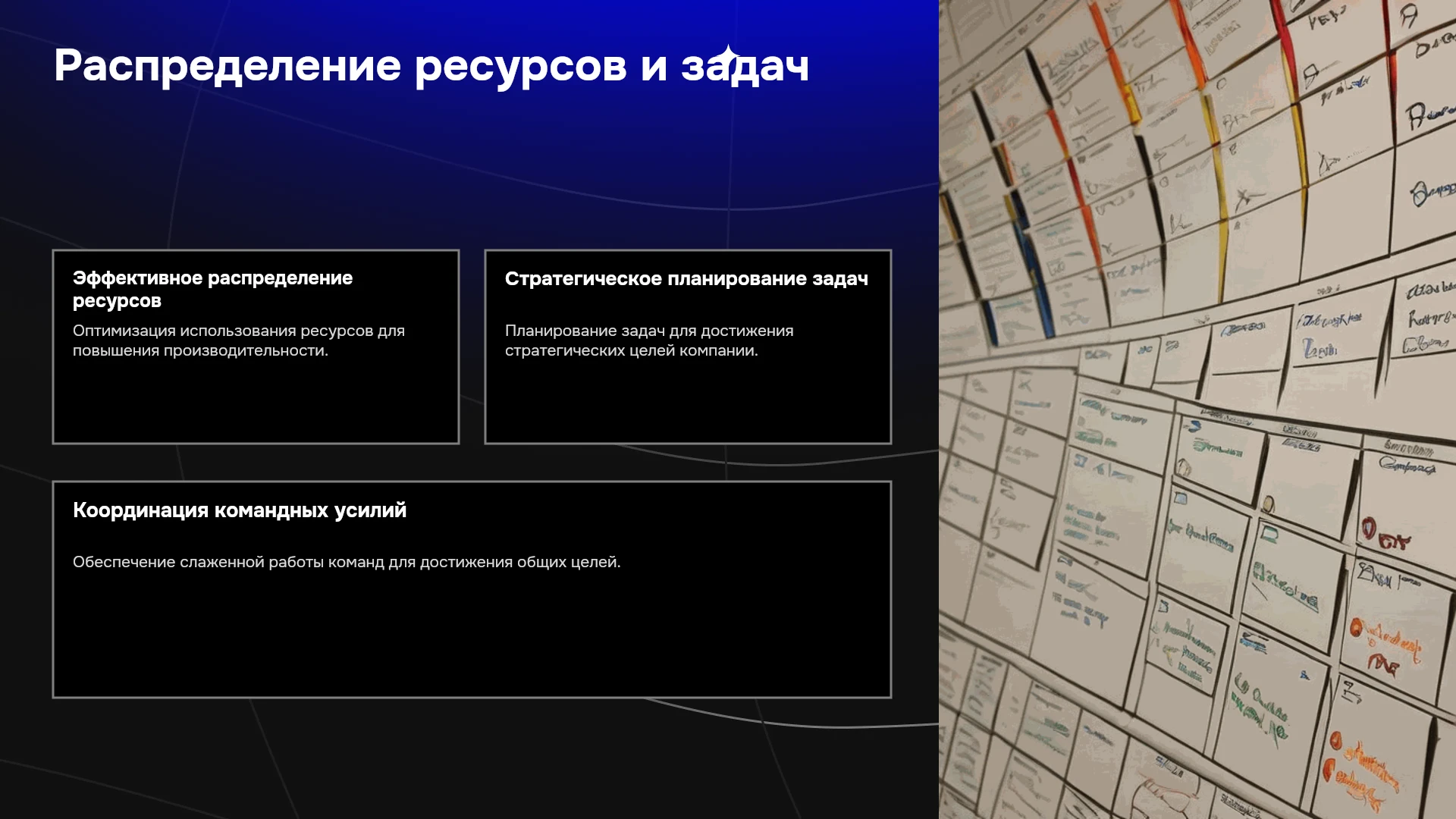Click blank space inside the "Эффективное распределение" card
Screen dimensions: 1456x819
pos(256,402)
